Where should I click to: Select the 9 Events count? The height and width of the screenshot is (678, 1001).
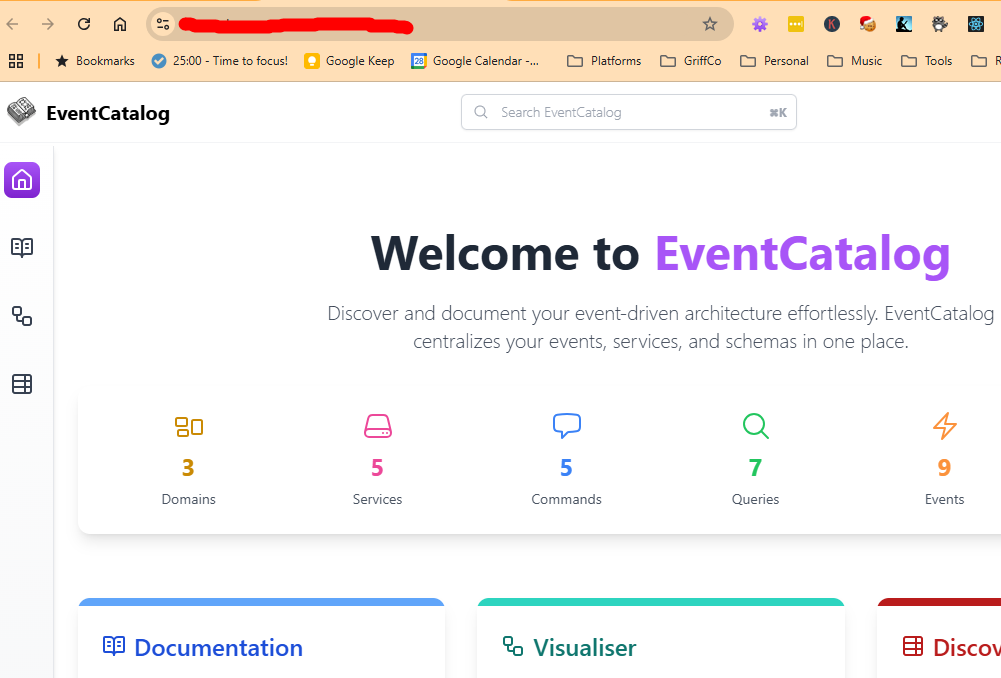click(944, 468)
